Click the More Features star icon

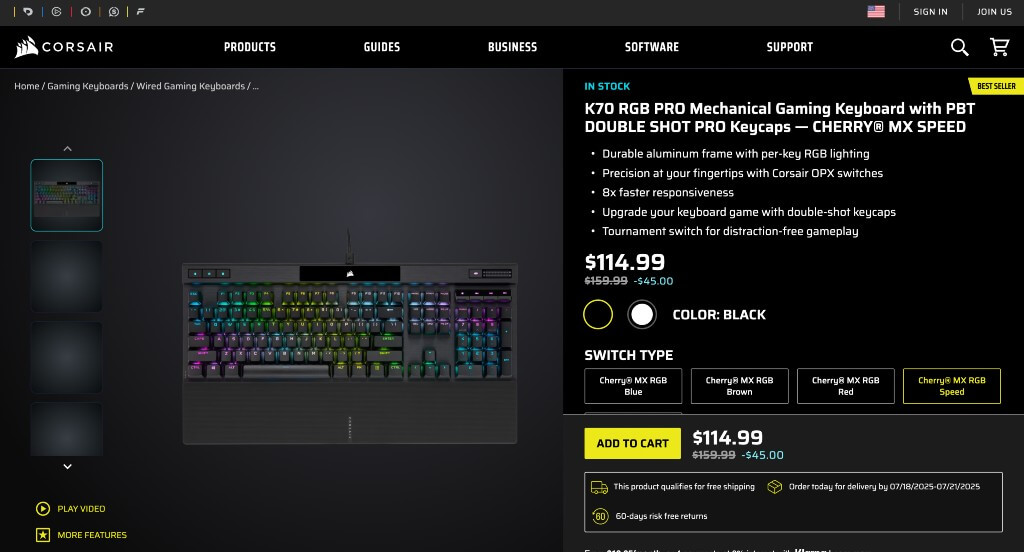[x=43, y=535]
